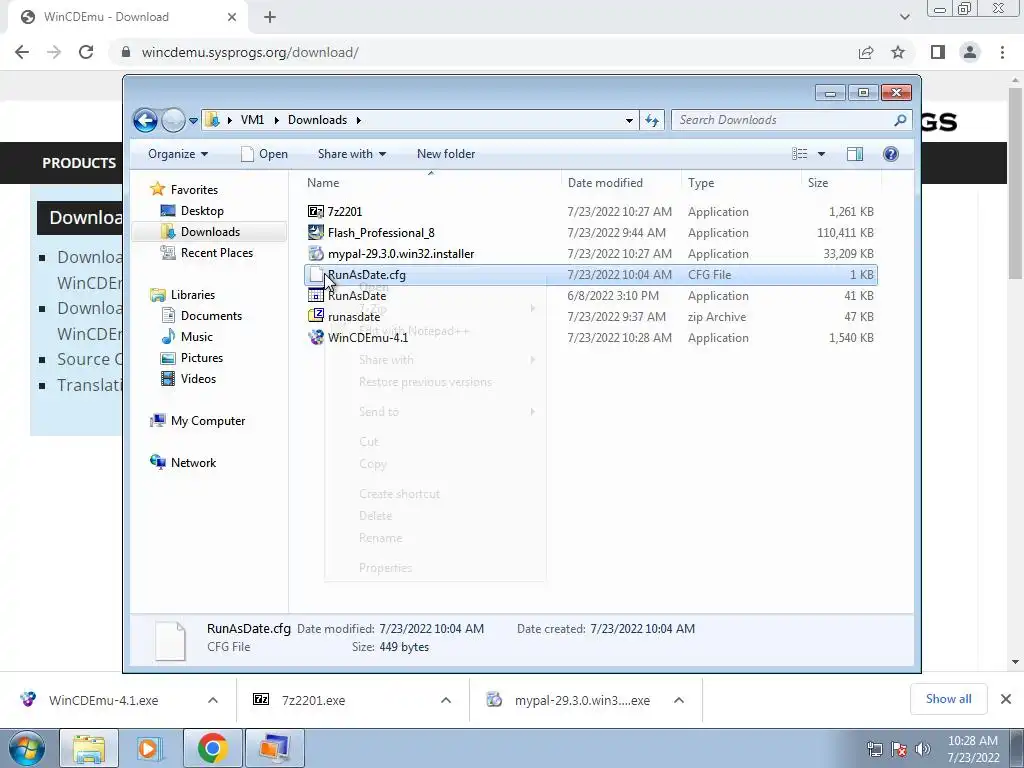Open Chrome from the taskbar
1024x768 pixels.
pyautogui.click(x=213, y=748)
